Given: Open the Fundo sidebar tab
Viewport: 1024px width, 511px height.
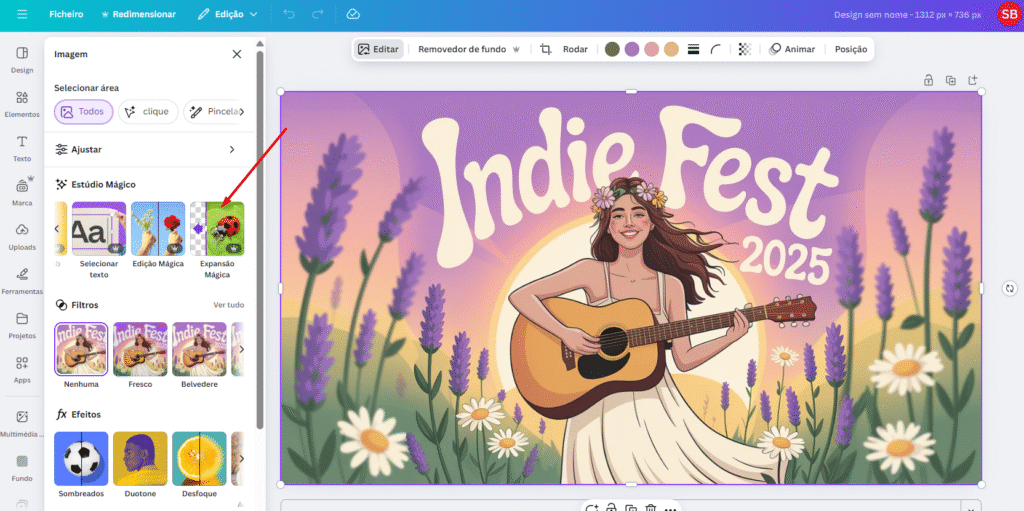Looking at the screenshot, I should [22, 468].
